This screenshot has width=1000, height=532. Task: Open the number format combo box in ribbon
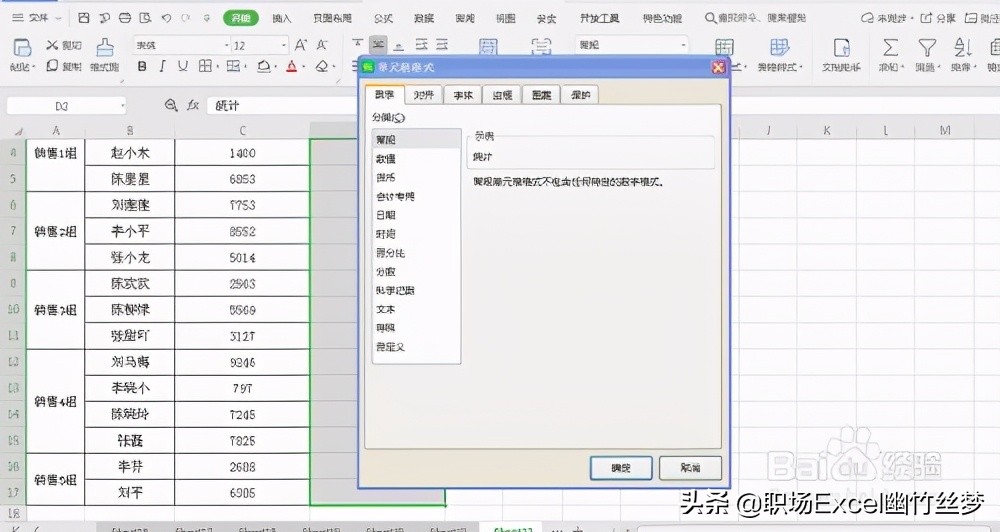point(632,45)
